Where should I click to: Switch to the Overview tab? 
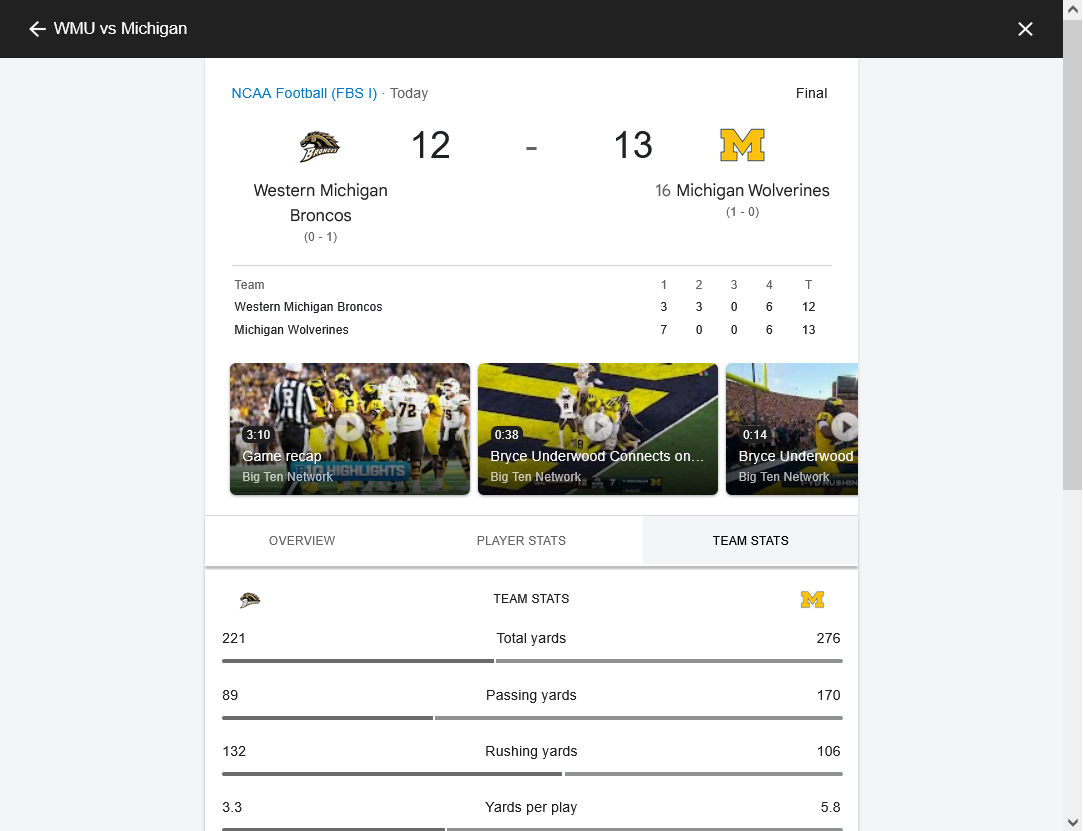pos(302,541)
